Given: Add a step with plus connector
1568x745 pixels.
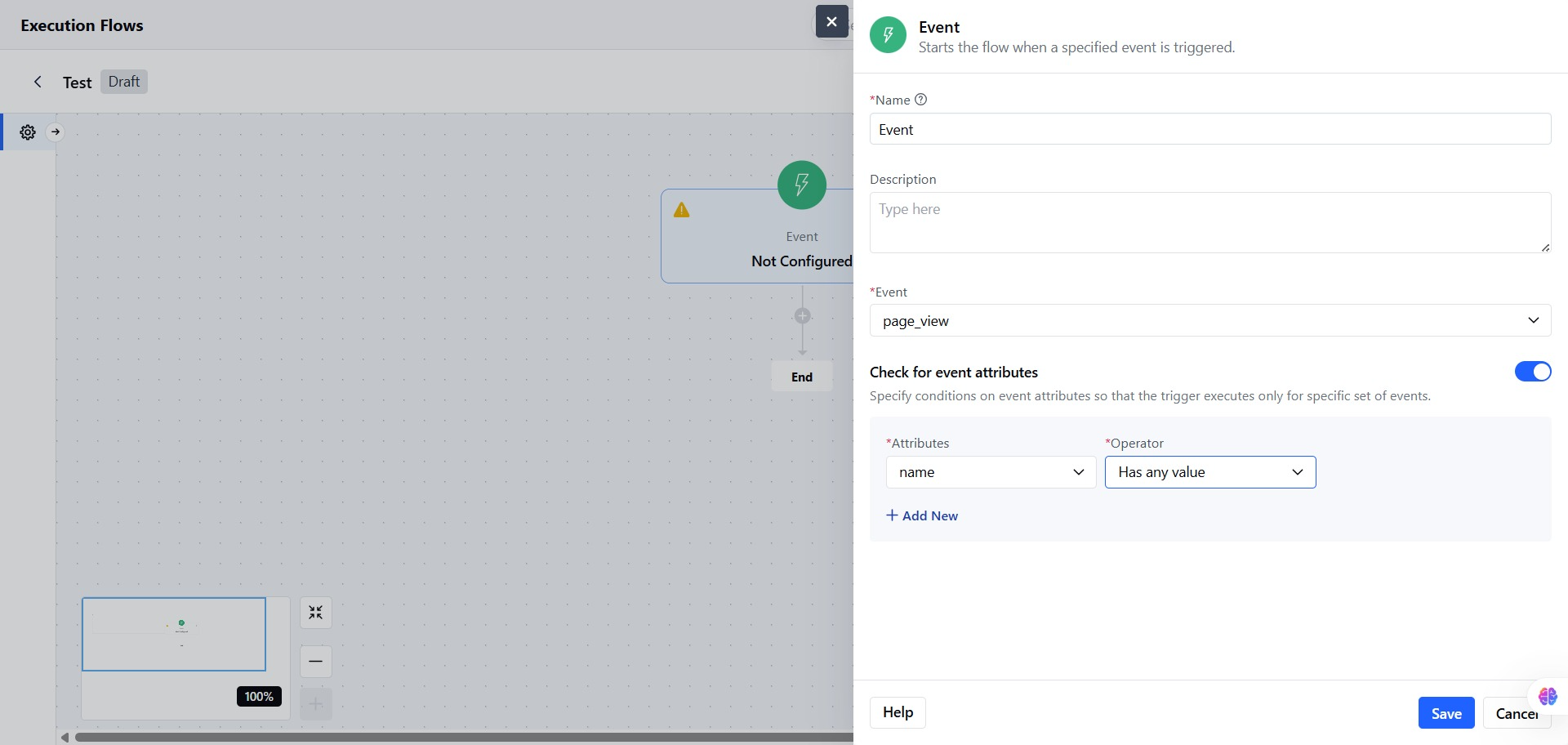Looking at the screenshot, I should click(803, 316).
